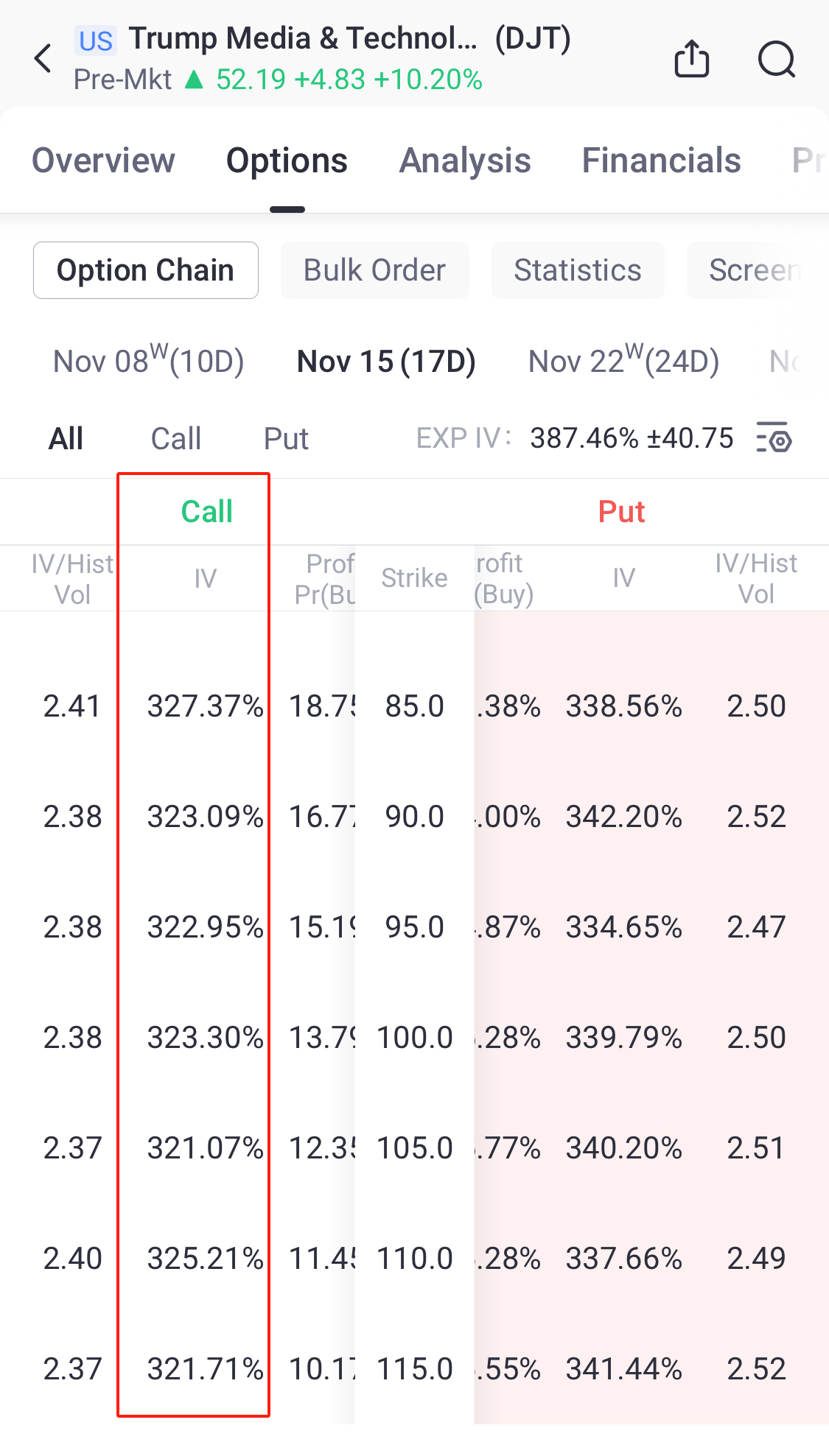Switch to the Analysis tab
The width and height of the screenshot is (829, 1456).
pos(464,161)
